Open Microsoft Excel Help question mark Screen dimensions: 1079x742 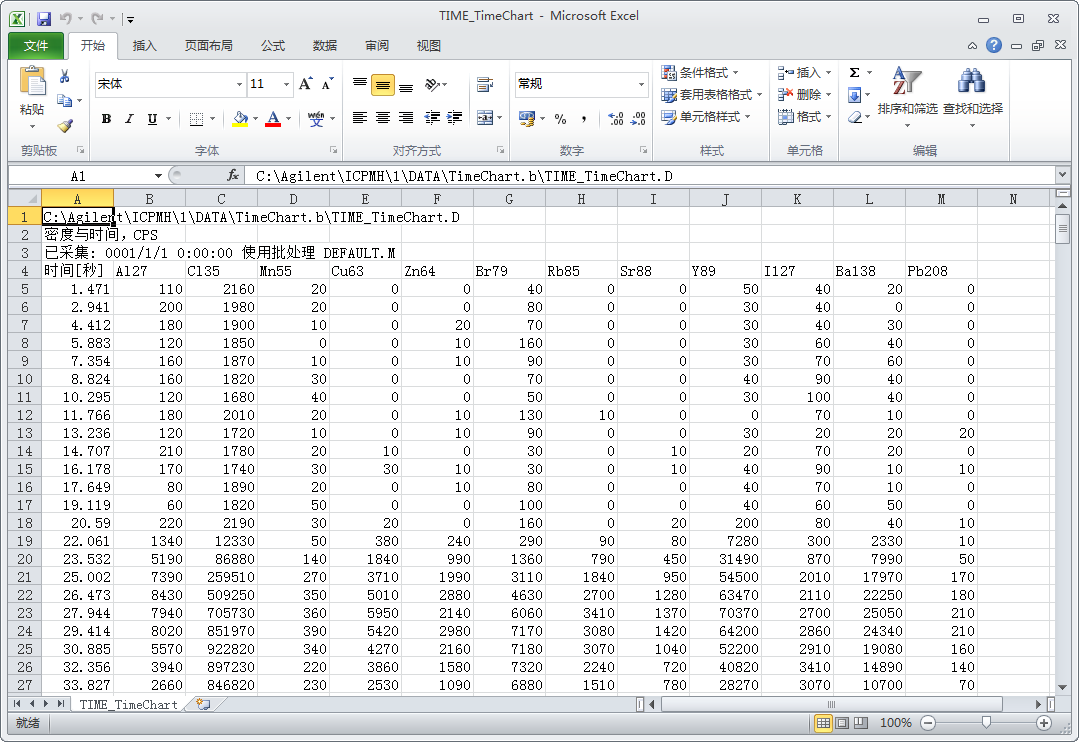click(x=994, y=45)
